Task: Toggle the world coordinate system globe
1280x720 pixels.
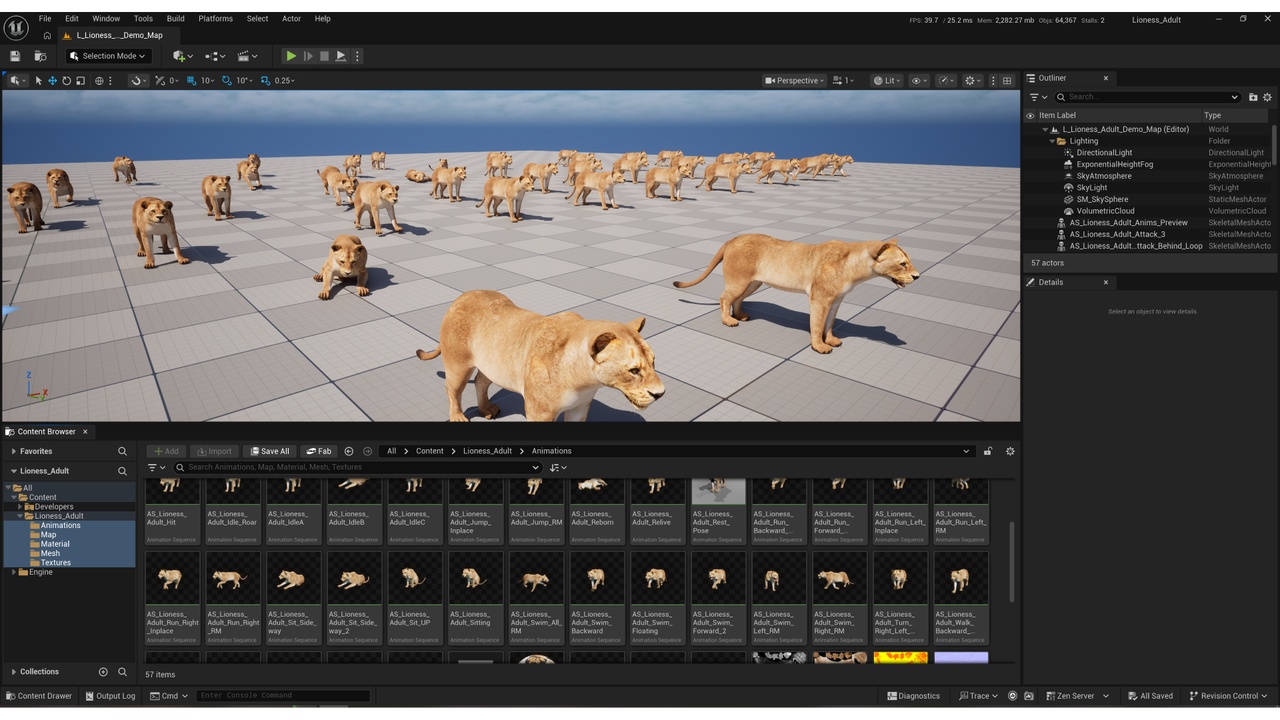Action: (99, 80)
